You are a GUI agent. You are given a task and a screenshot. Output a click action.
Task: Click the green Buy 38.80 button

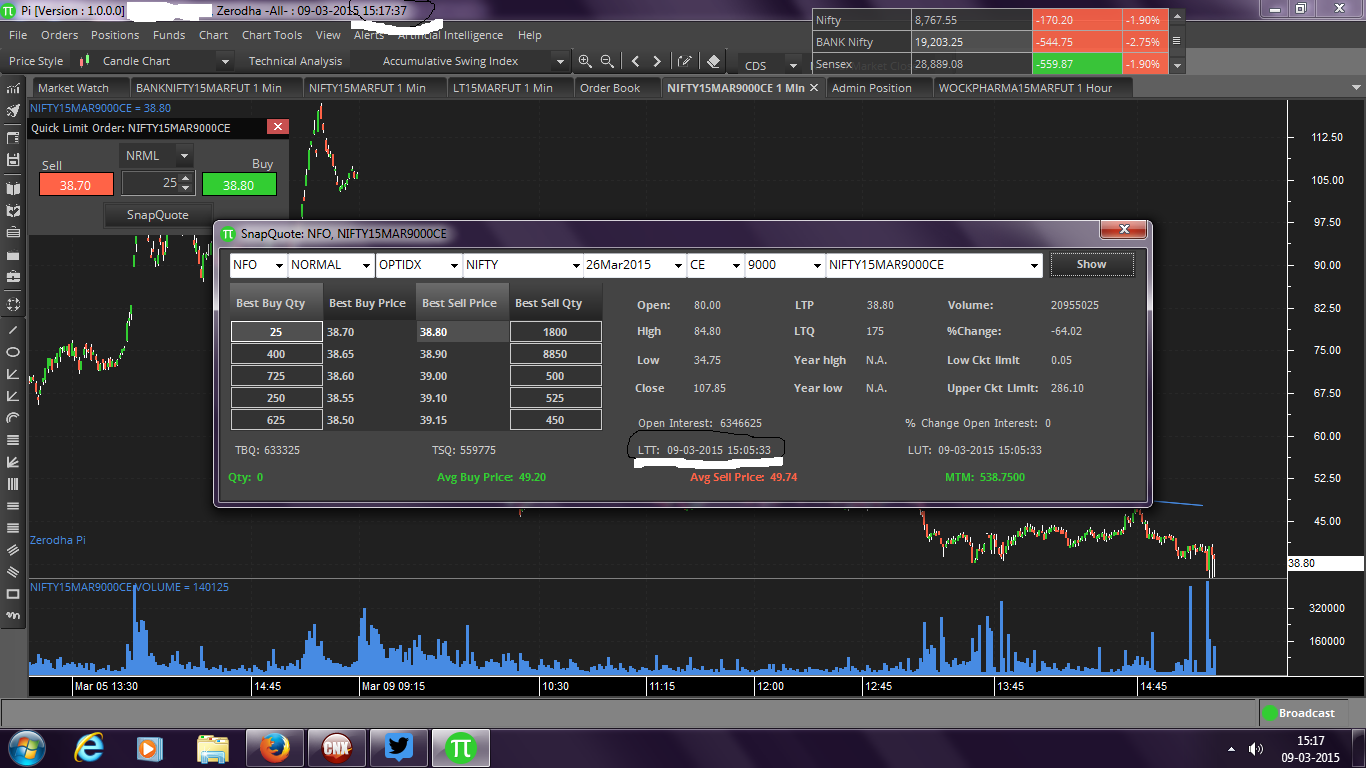click(x=238, y=185)
